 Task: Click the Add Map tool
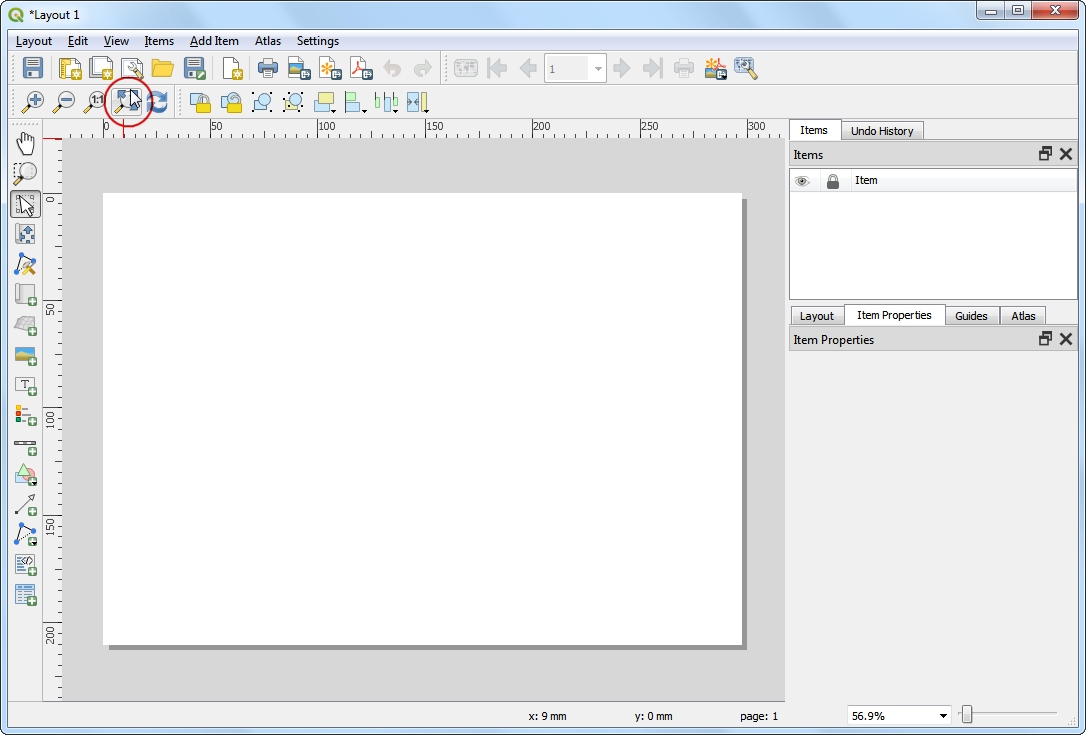(x=26, y=295)
